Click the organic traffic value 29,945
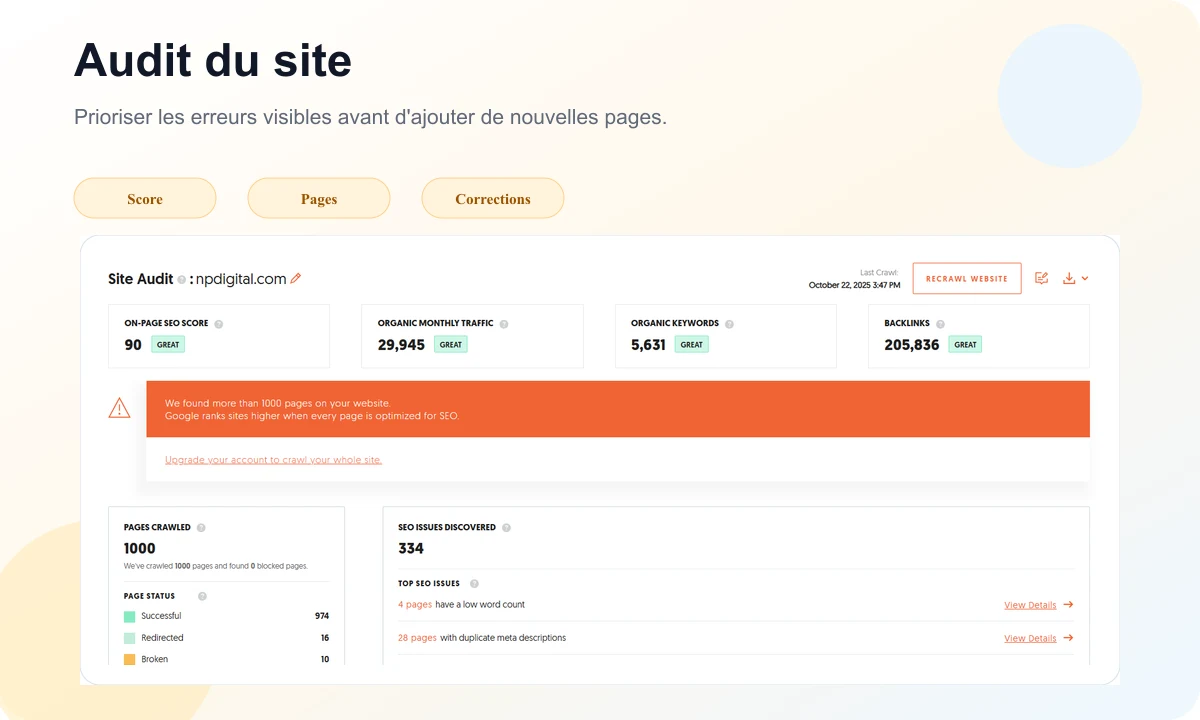Viewport: 1200px width, 720px height. coord(401,345)
